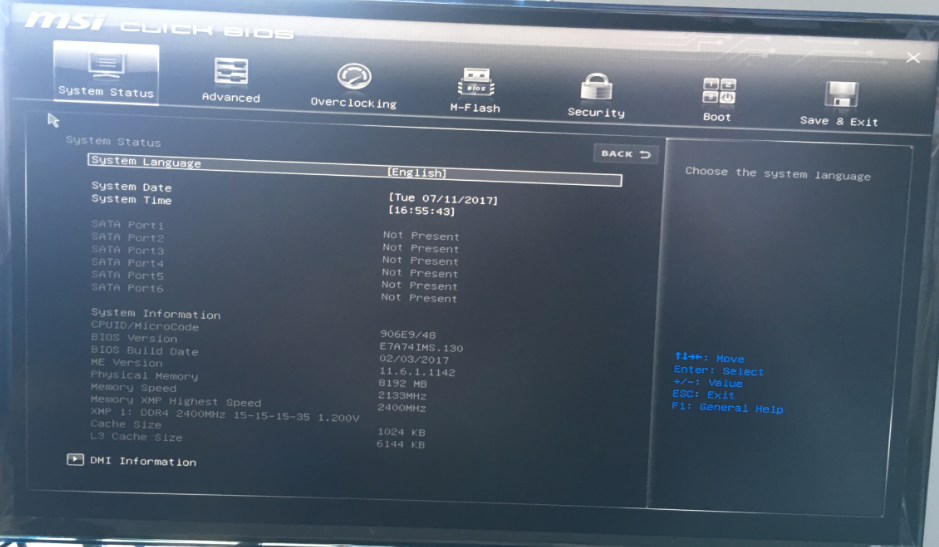Click the System Information heading
Image resolution: width=939 pixels, height=547 pixels.
pyautogui.click(x=156, y=313)
